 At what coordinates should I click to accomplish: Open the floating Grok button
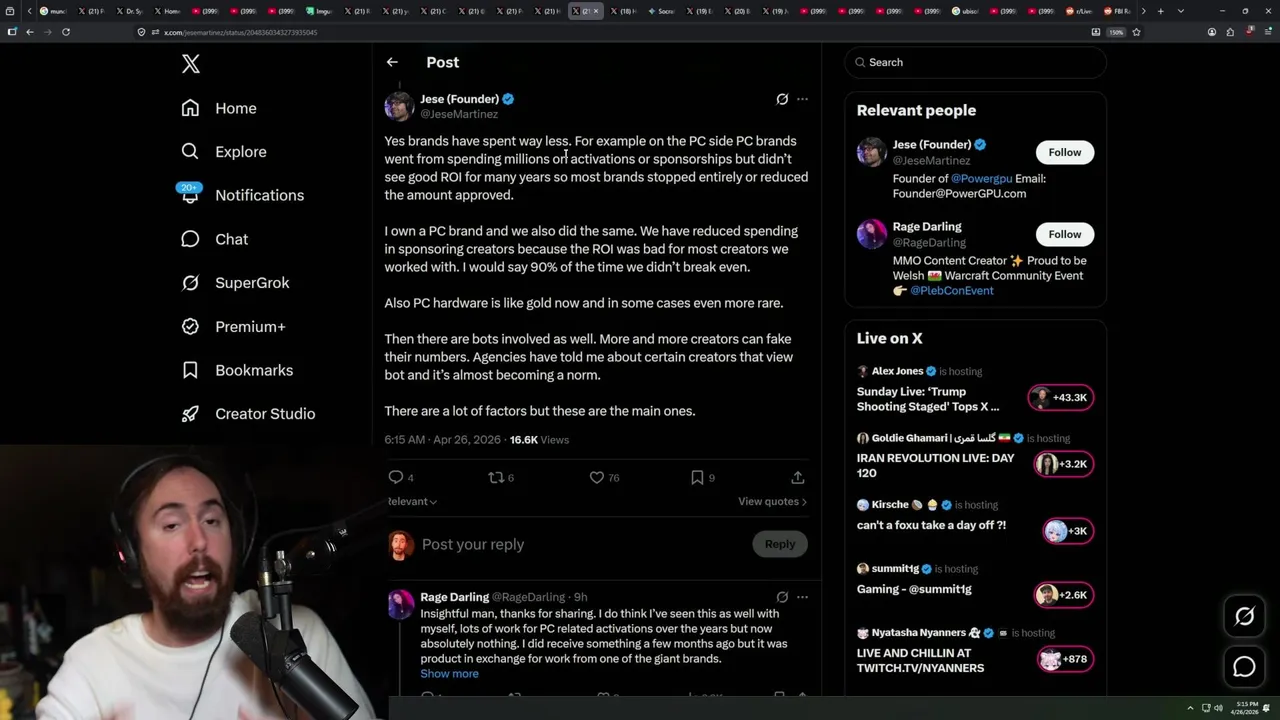click(x=1244, y=617)
